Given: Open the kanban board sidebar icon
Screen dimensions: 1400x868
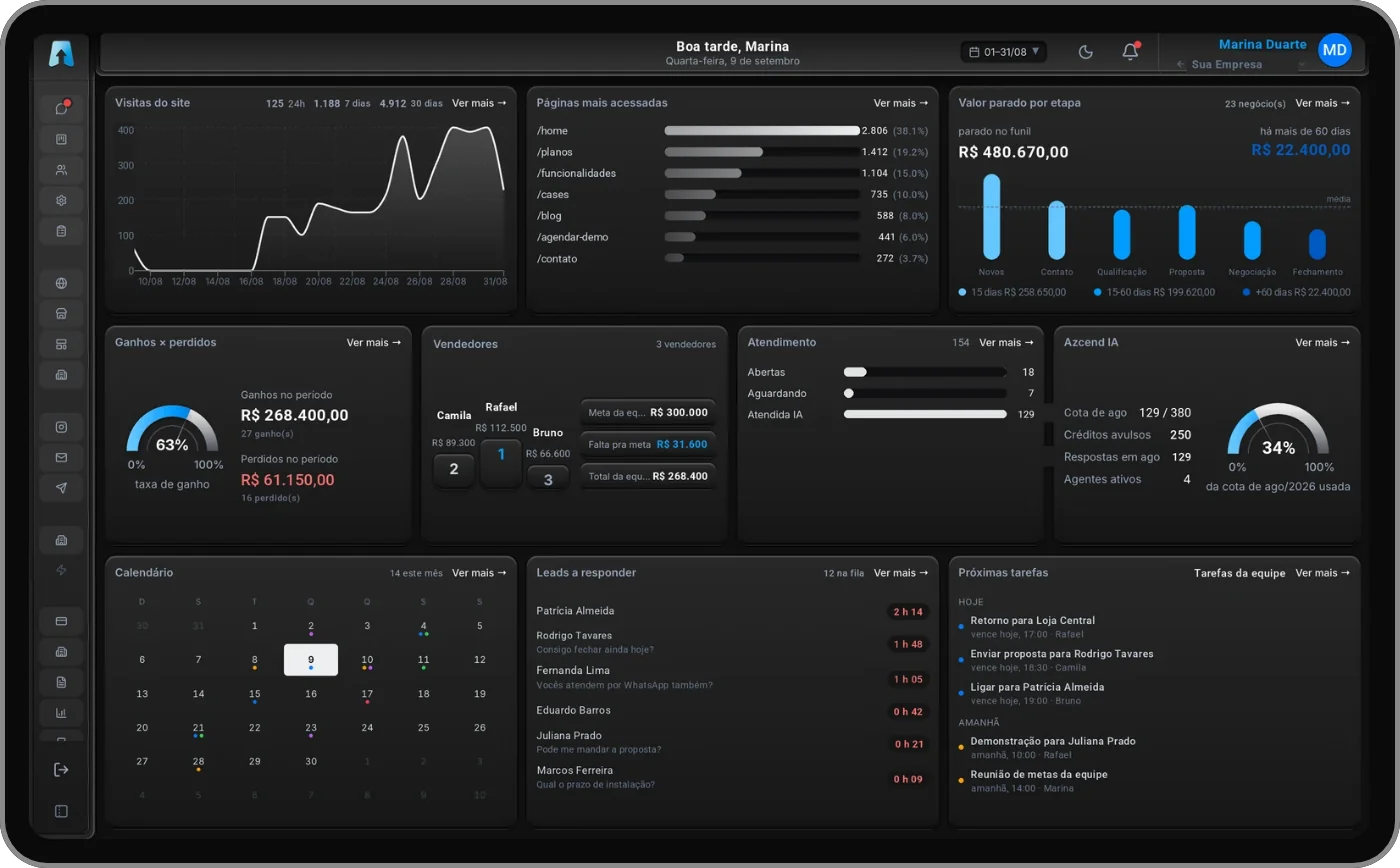Looking at the screenshot, I should point(61,139).
